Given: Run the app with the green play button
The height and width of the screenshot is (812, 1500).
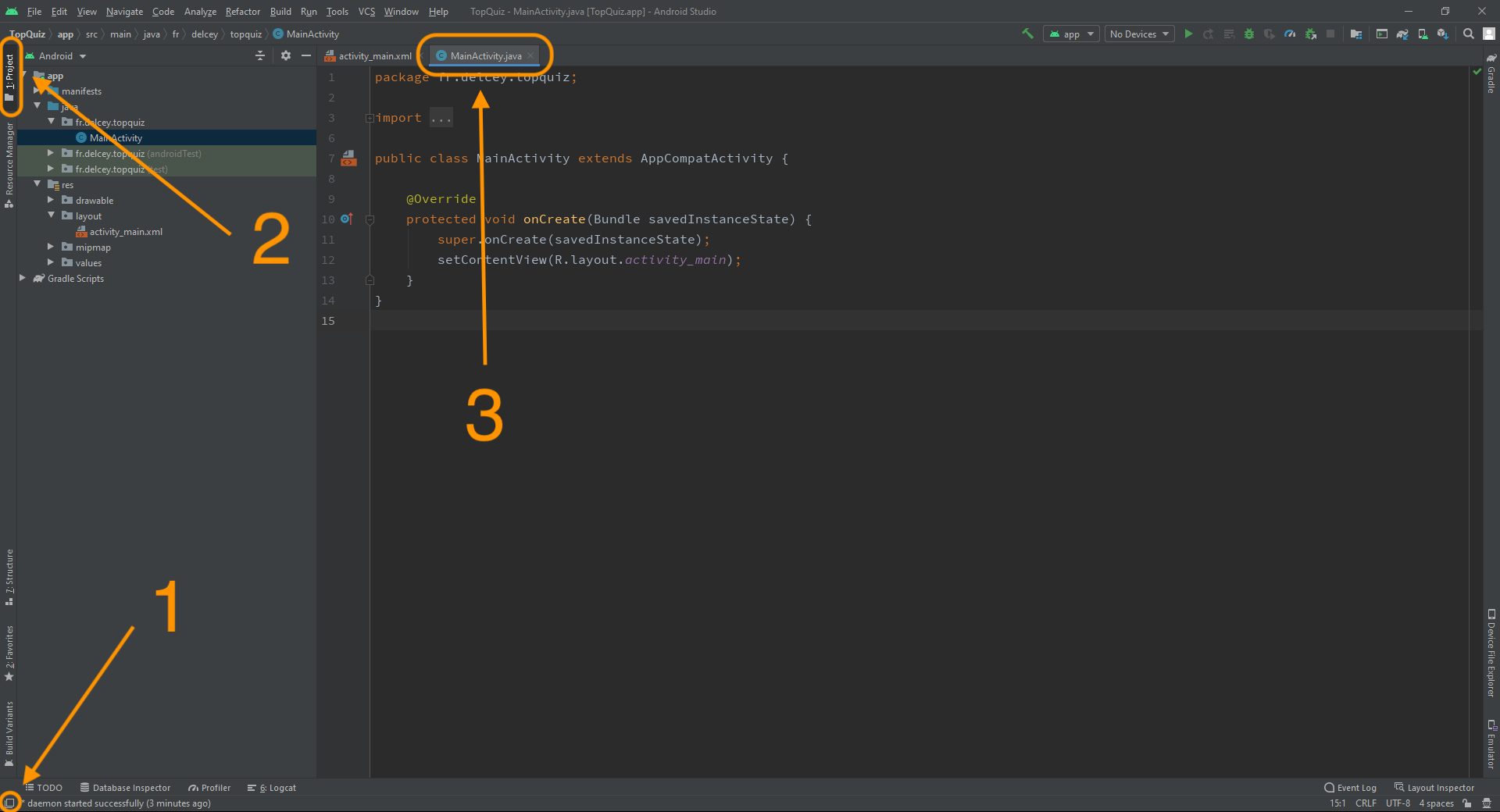Looking at the screenshot, I should 1188,34.
